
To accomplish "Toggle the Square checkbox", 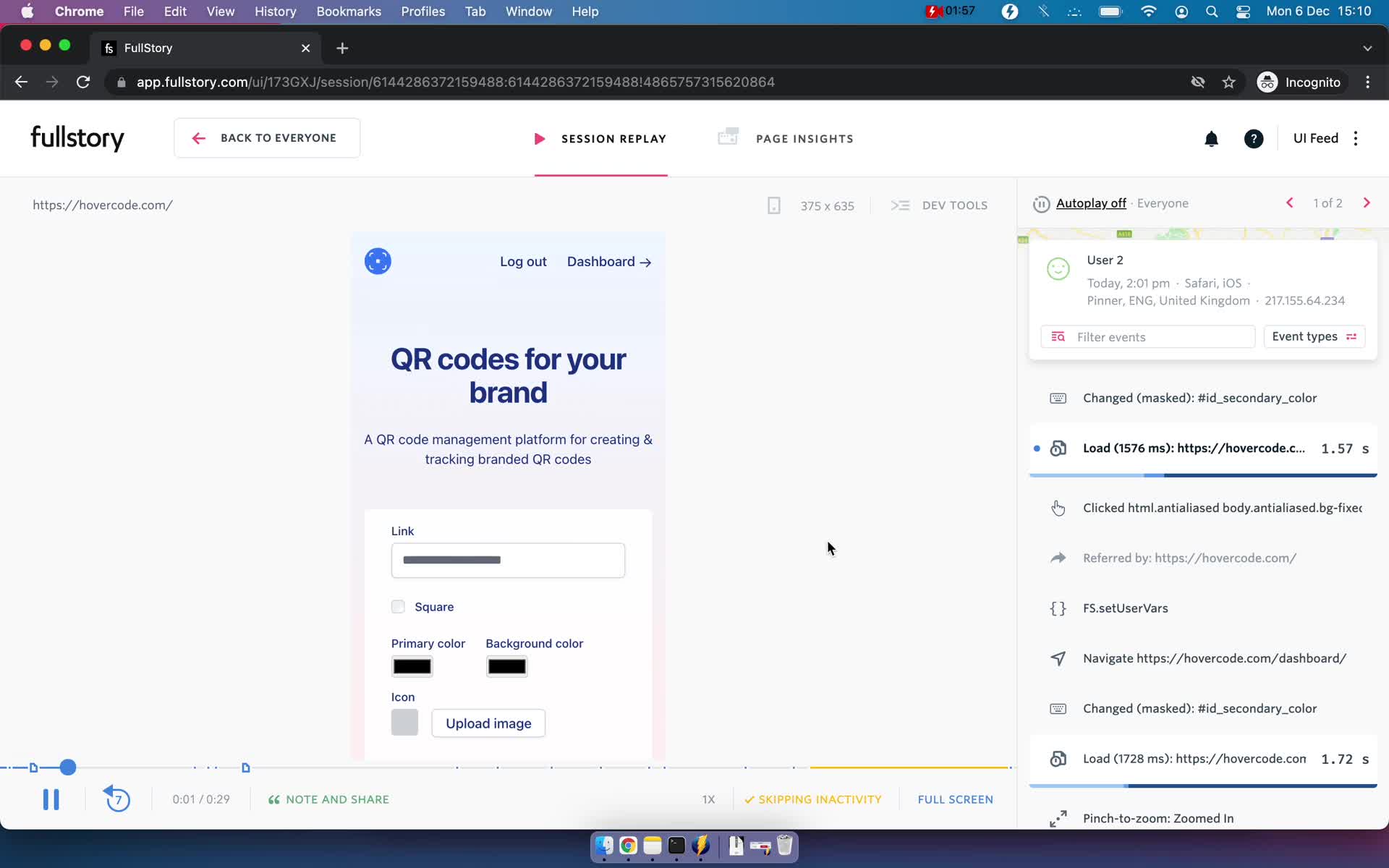I will [398, 607].
